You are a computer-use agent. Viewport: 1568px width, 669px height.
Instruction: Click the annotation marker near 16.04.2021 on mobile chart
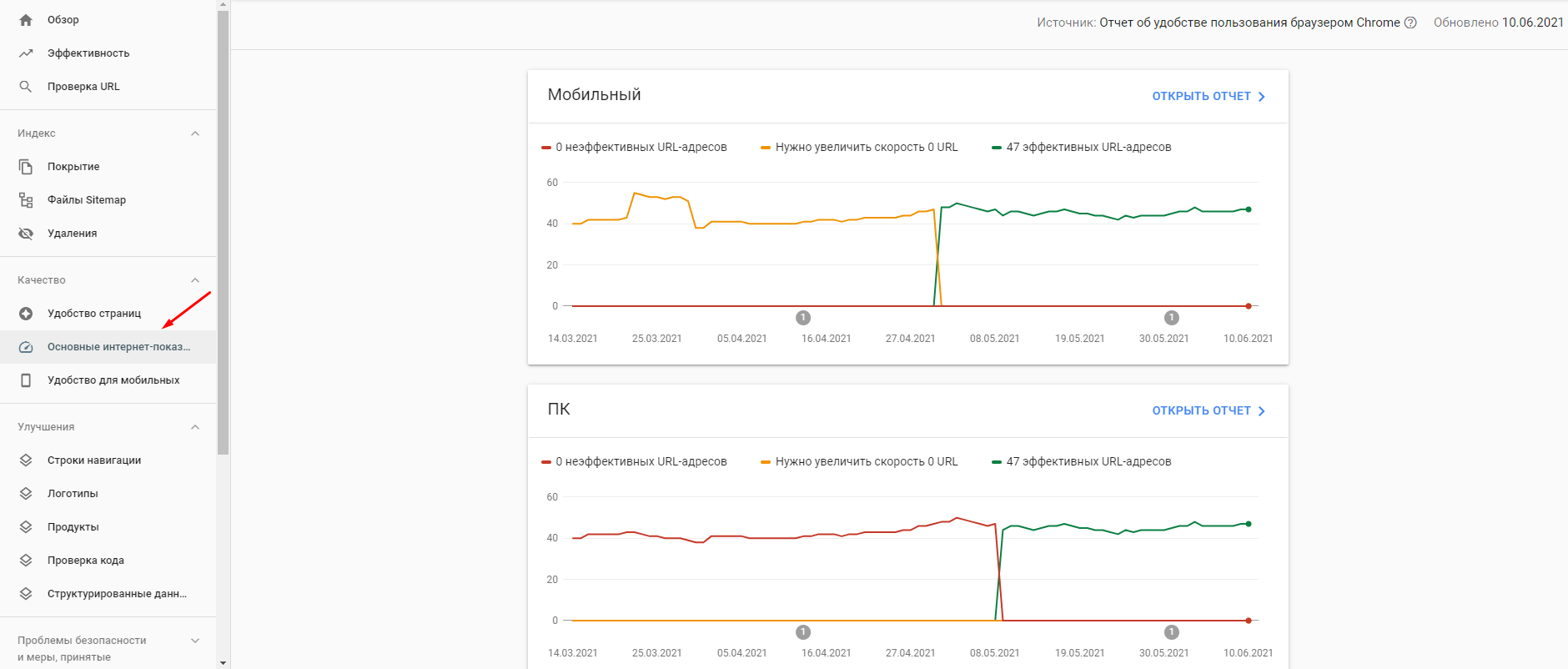(803, 318)
